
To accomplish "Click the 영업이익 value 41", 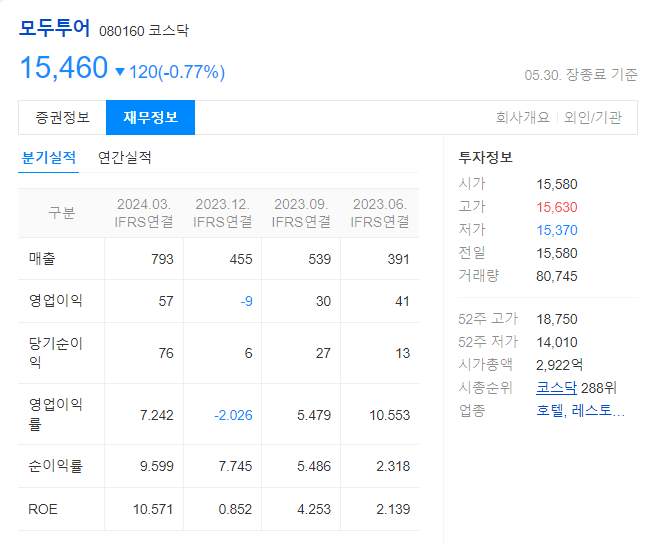I will tap(402, 301).
